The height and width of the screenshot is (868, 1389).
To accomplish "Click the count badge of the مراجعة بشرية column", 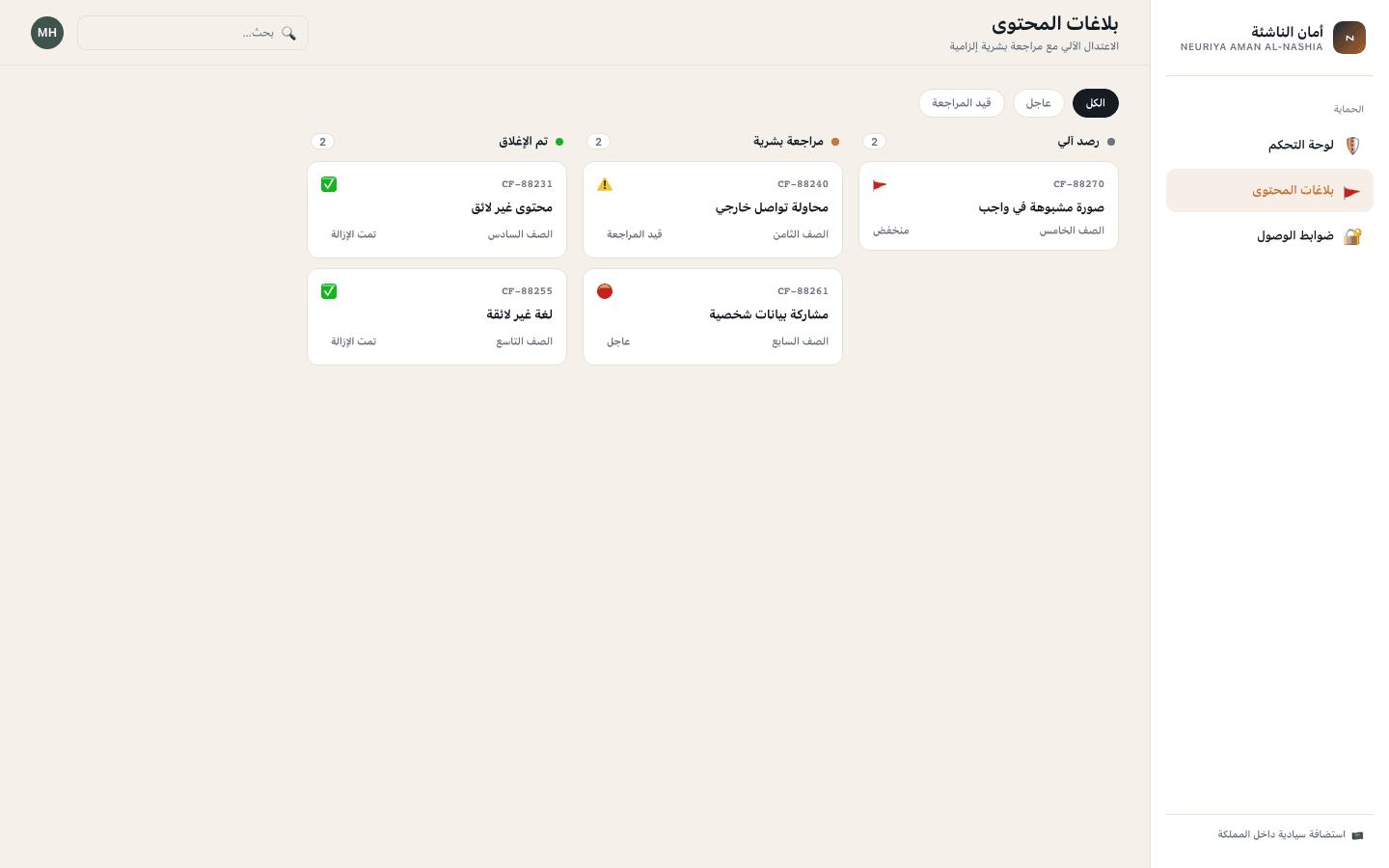I will point(599,142).
